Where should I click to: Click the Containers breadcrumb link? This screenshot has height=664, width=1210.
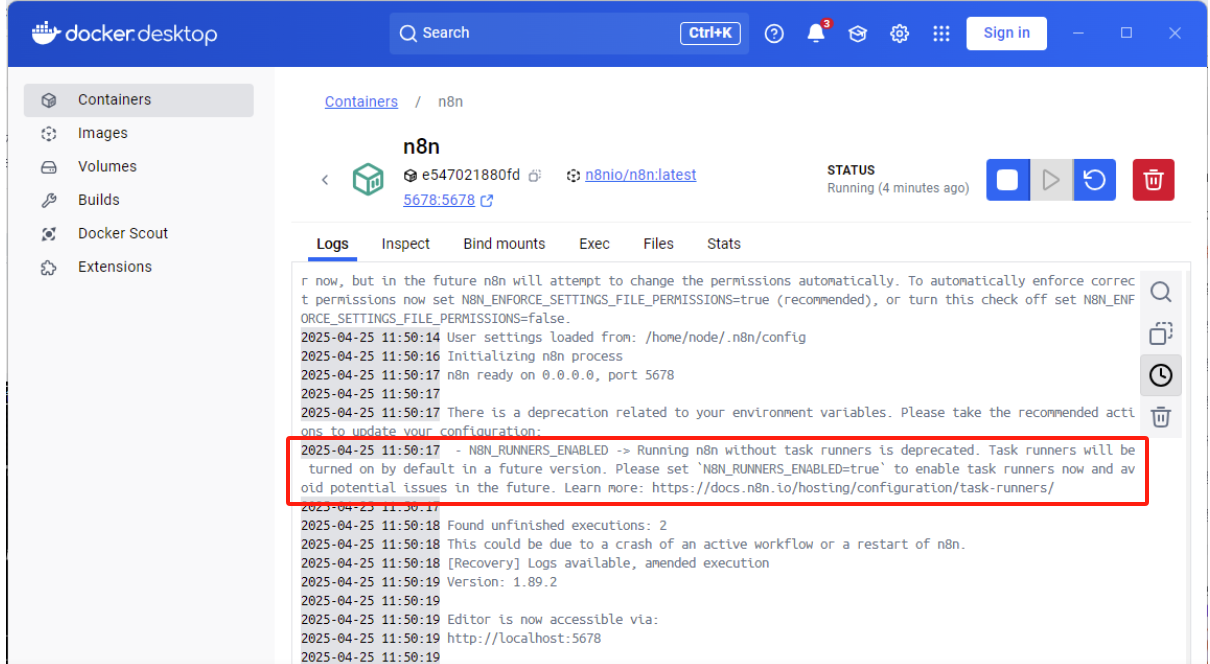click(361, 102)
